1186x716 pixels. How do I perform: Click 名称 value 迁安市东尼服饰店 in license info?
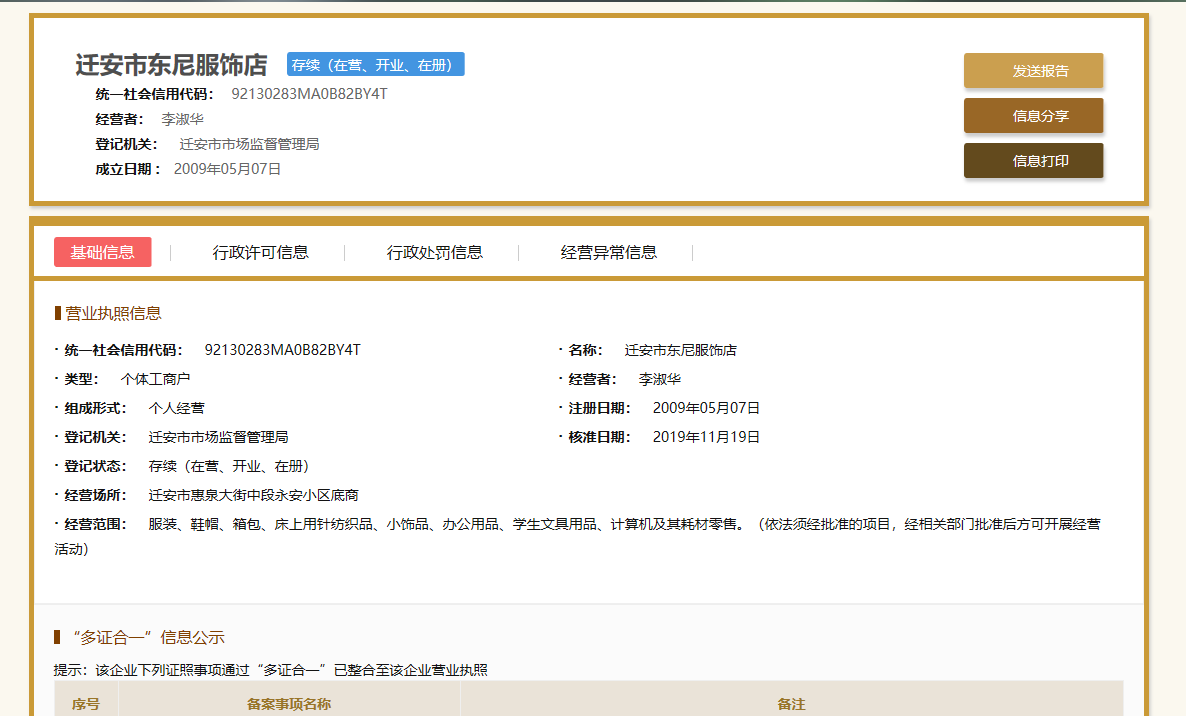pos(681,350)
